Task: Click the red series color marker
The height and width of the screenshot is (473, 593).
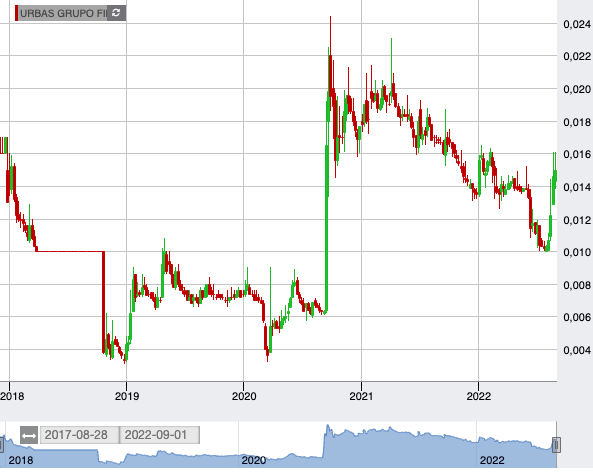Action: 16,13
